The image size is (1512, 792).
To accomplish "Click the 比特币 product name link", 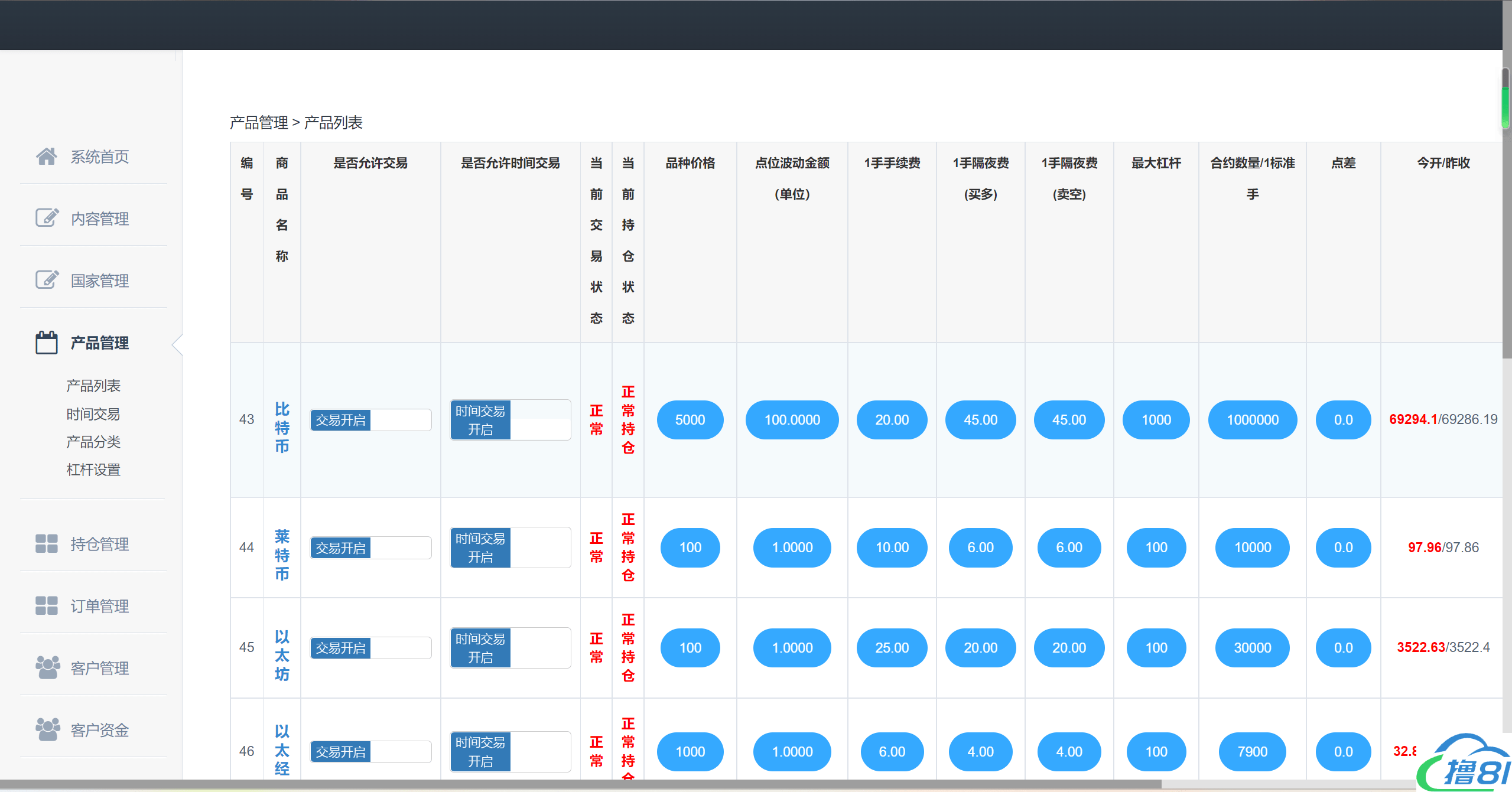I will pos(282,428).
